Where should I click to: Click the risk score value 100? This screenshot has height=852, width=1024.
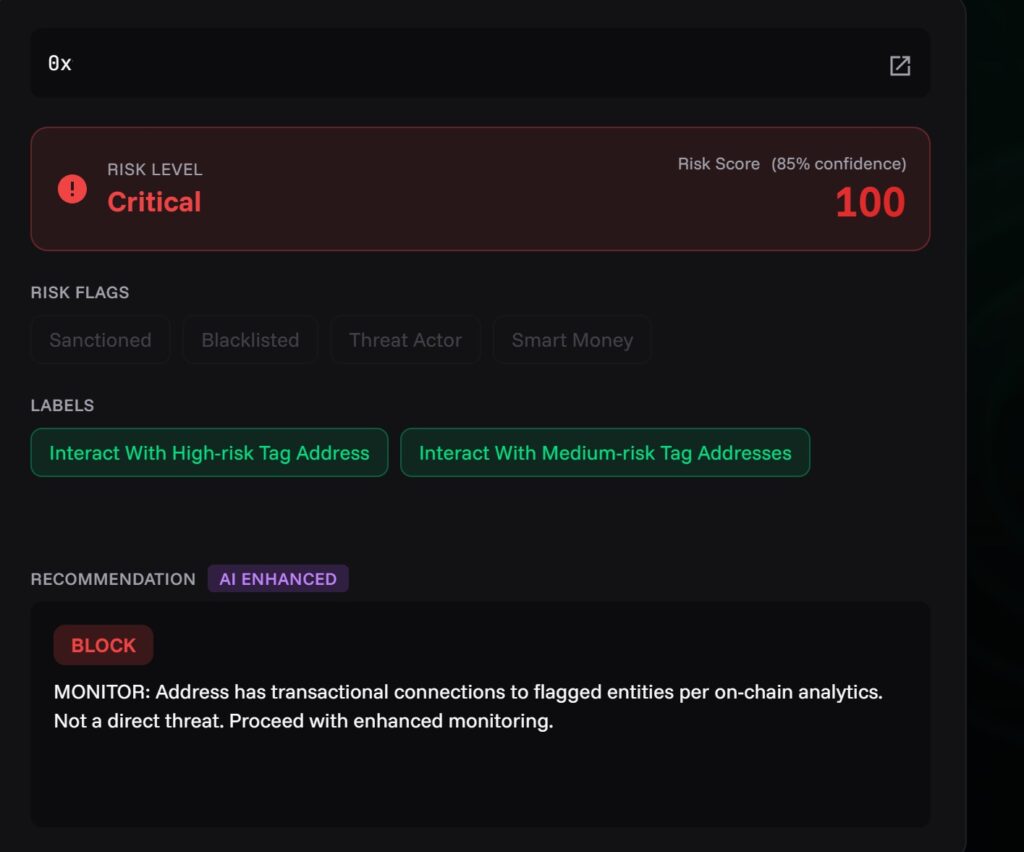[x=869, y=203]
